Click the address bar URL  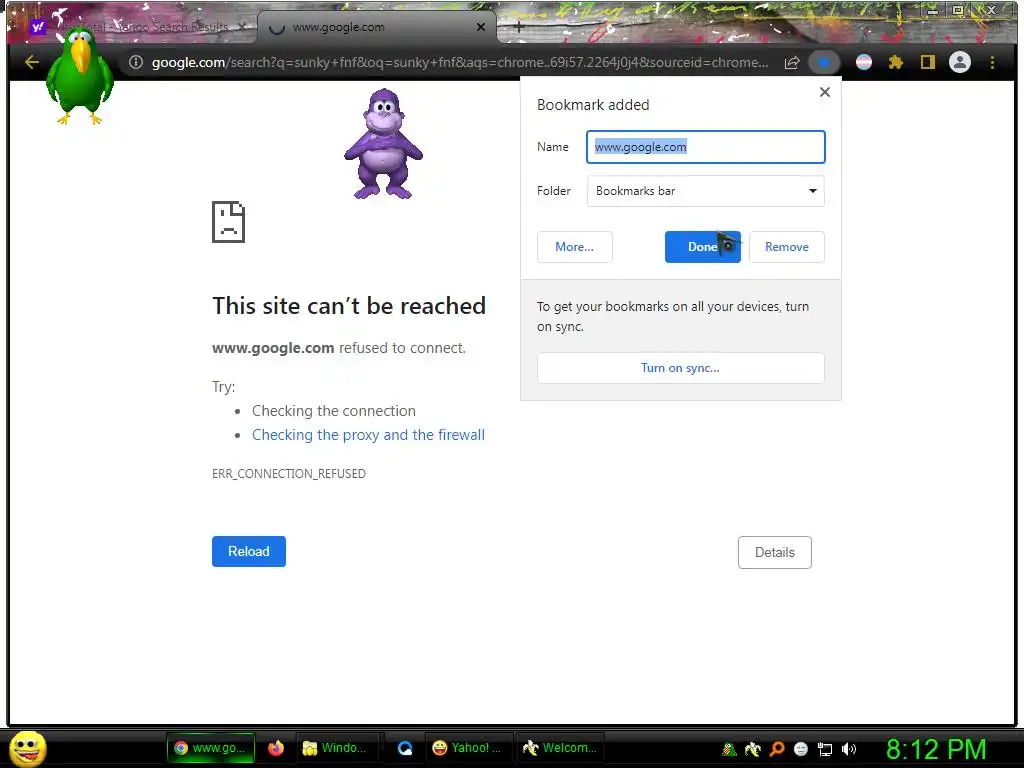pyautogui.click(x=459, y=62)
